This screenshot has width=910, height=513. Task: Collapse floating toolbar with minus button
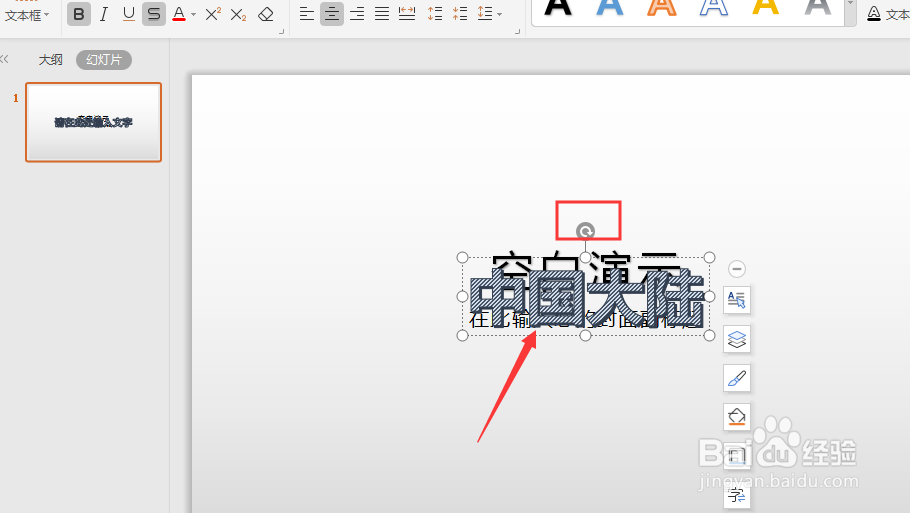(737, 269)
